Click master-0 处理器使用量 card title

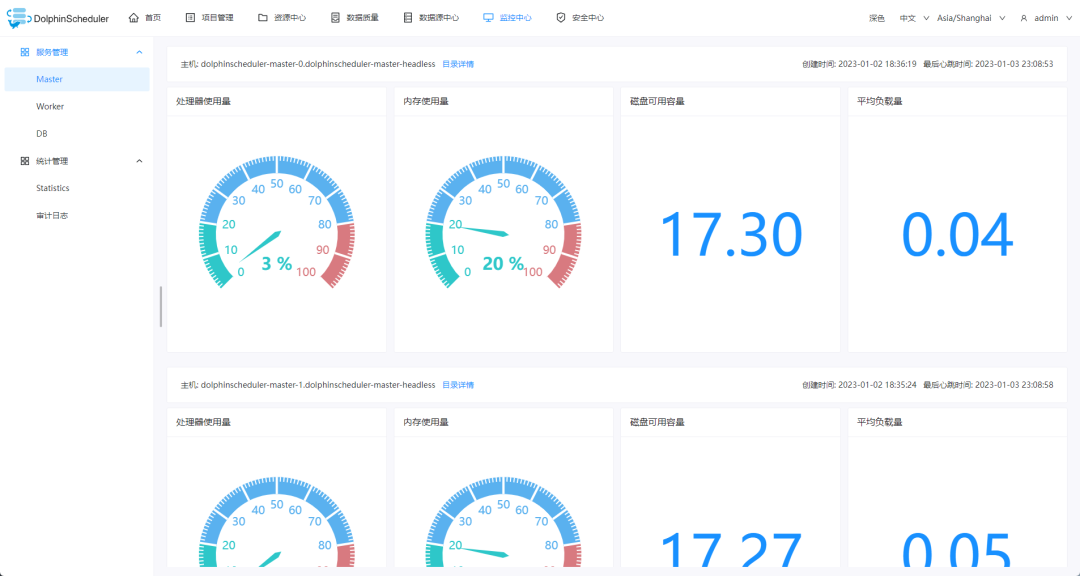pos(204,101)
